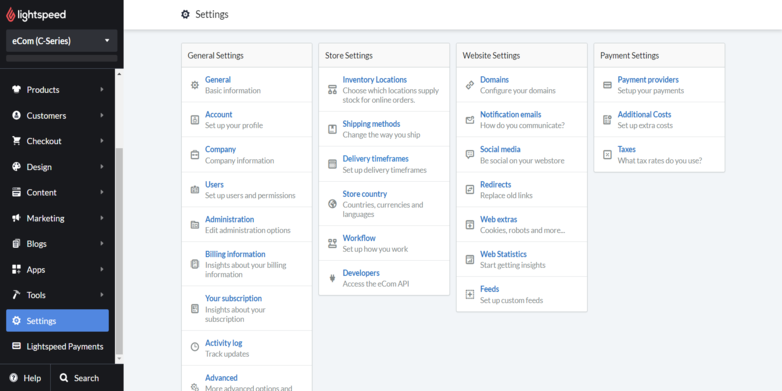782x391 pixels.
Task: Click the gear icon beside General
Action: click(x=195, y=85)
